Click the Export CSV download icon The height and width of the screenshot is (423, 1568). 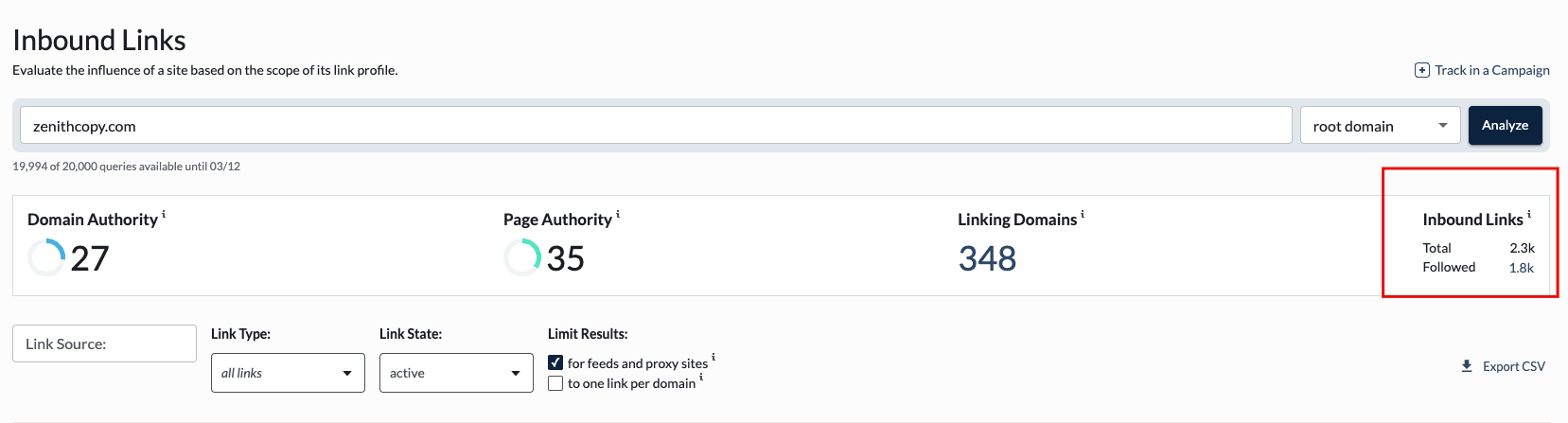click(1467, 366)
